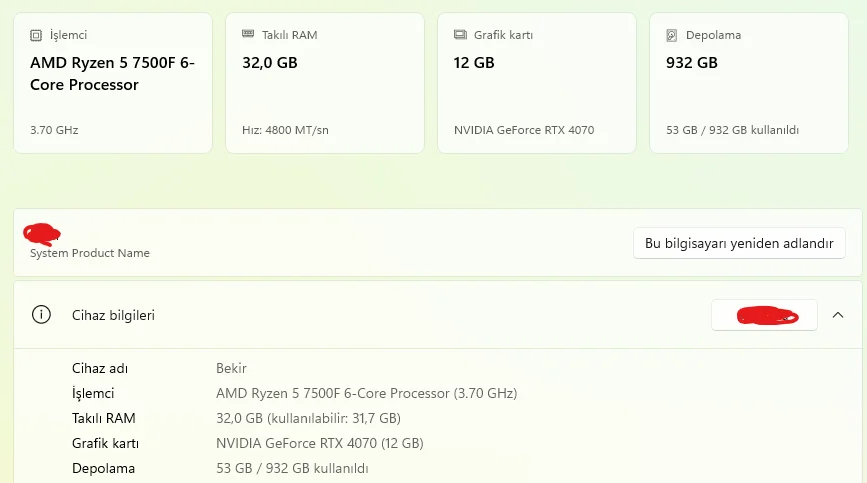Open the Grafik kartı 12 GB card

pyautogui.click(x=537, y=83)
